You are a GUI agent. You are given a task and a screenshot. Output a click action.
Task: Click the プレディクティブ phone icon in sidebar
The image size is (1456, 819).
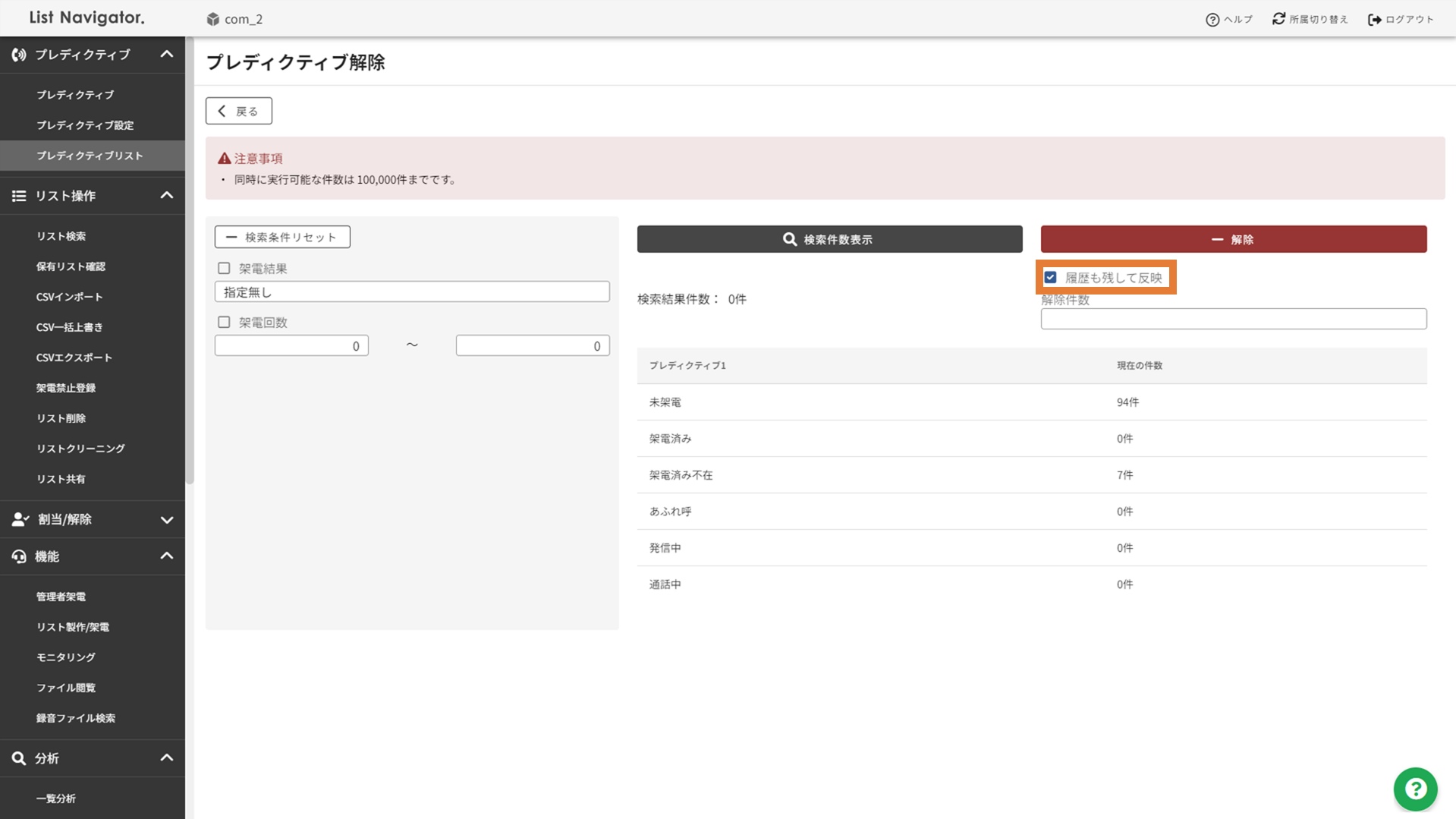[19, 55]
